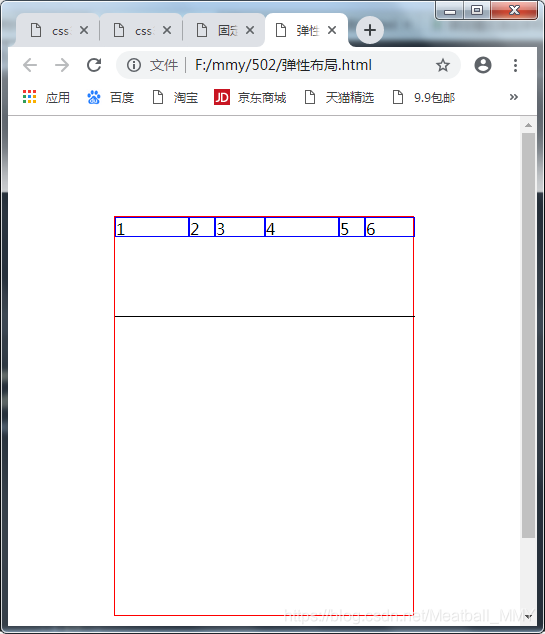The width and height of the screenshot is (545, 634).
Task: Open the 天猫精选 bookmark
Action: (x=339, y=97)
